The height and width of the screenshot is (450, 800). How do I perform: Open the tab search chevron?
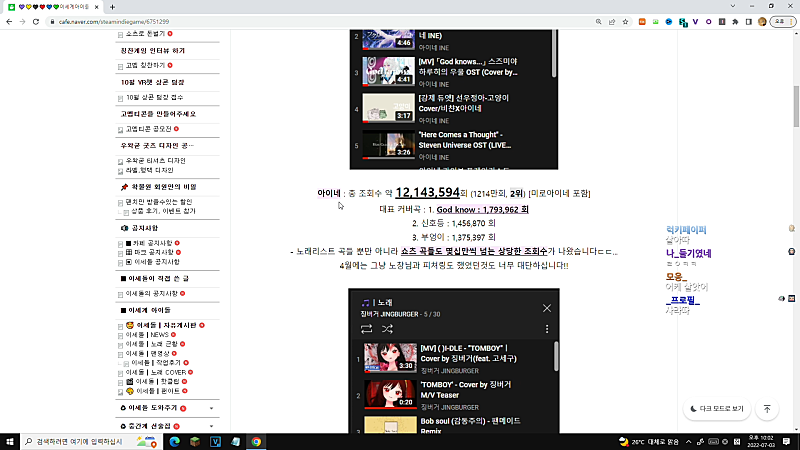(733, 6)
